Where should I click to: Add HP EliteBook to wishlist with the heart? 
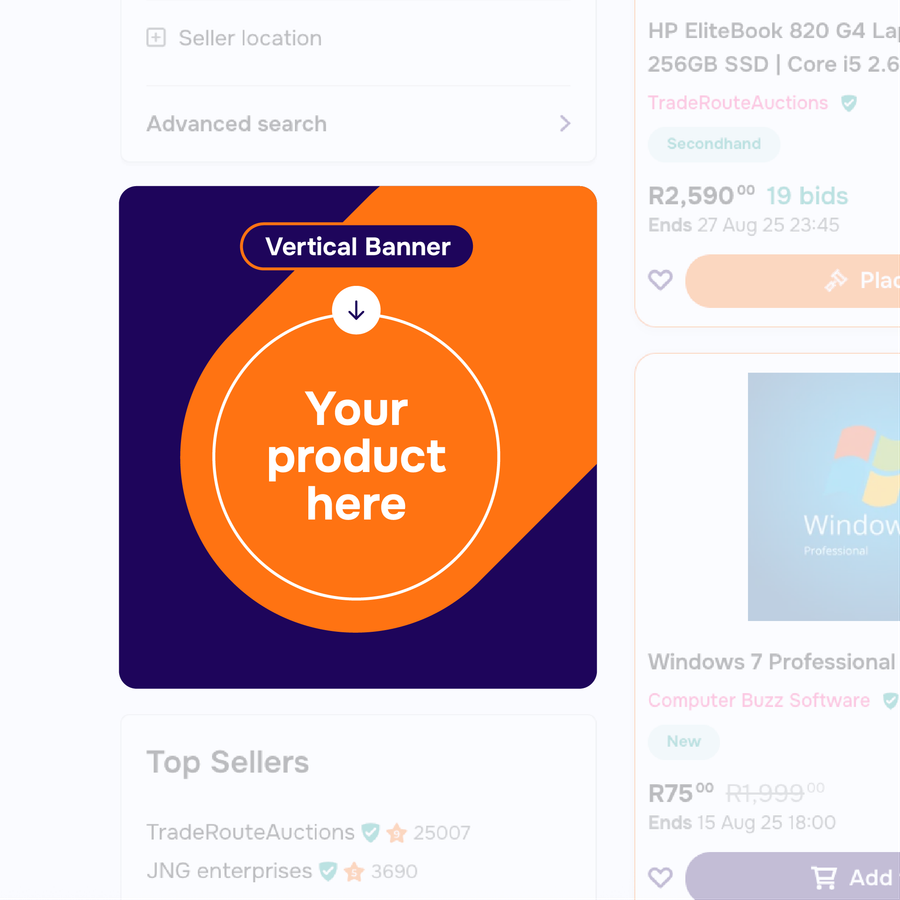click(660, 280)
